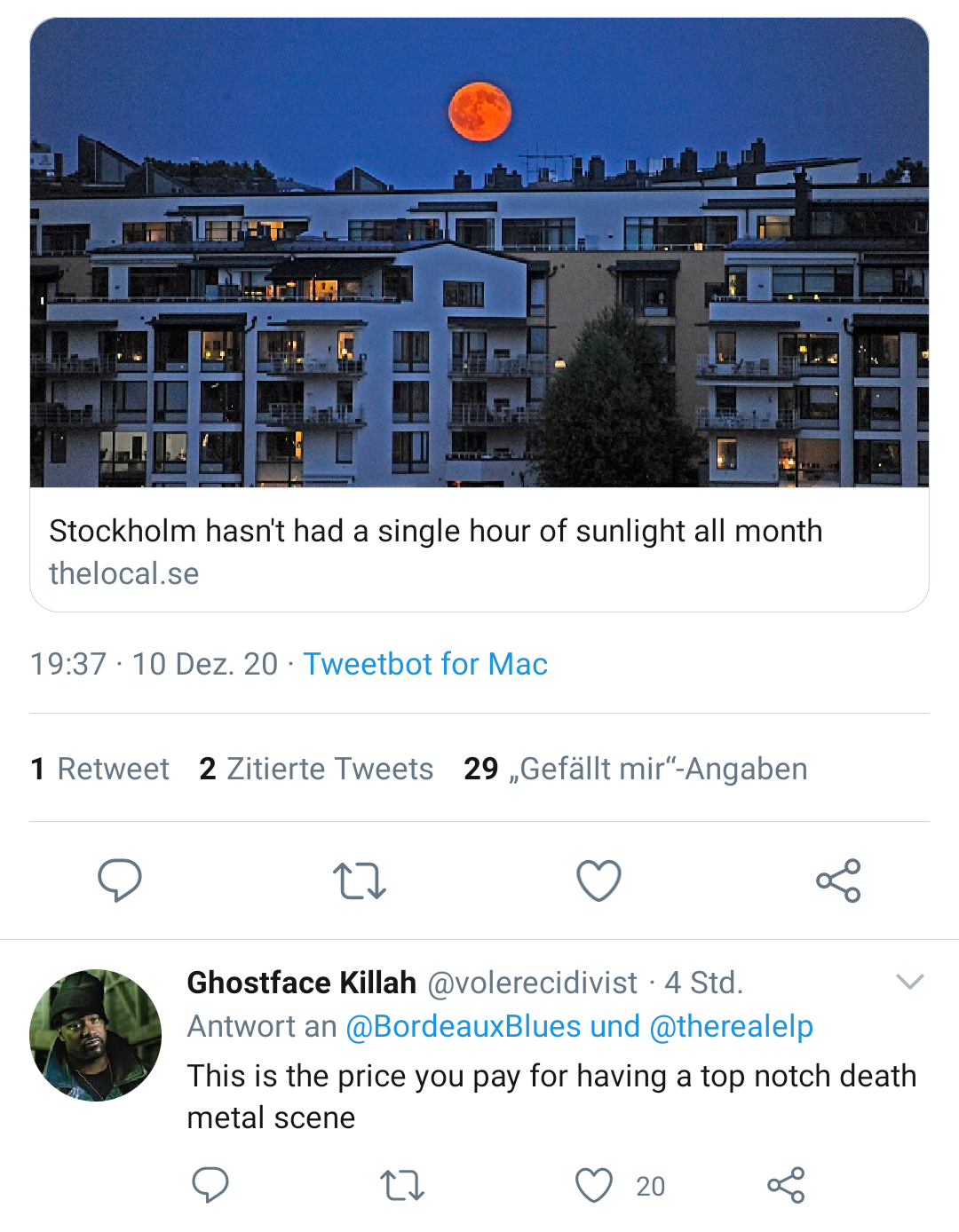Retweet the main Stockholm tweet
Screen dimensions: 959x1232
(359, 881)
